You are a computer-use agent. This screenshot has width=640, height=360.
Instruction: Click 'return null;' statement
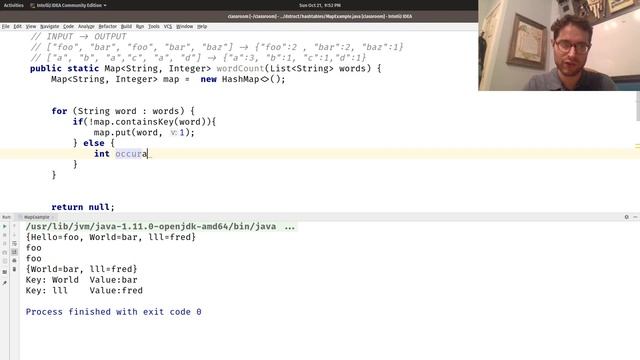coord(83,207)
